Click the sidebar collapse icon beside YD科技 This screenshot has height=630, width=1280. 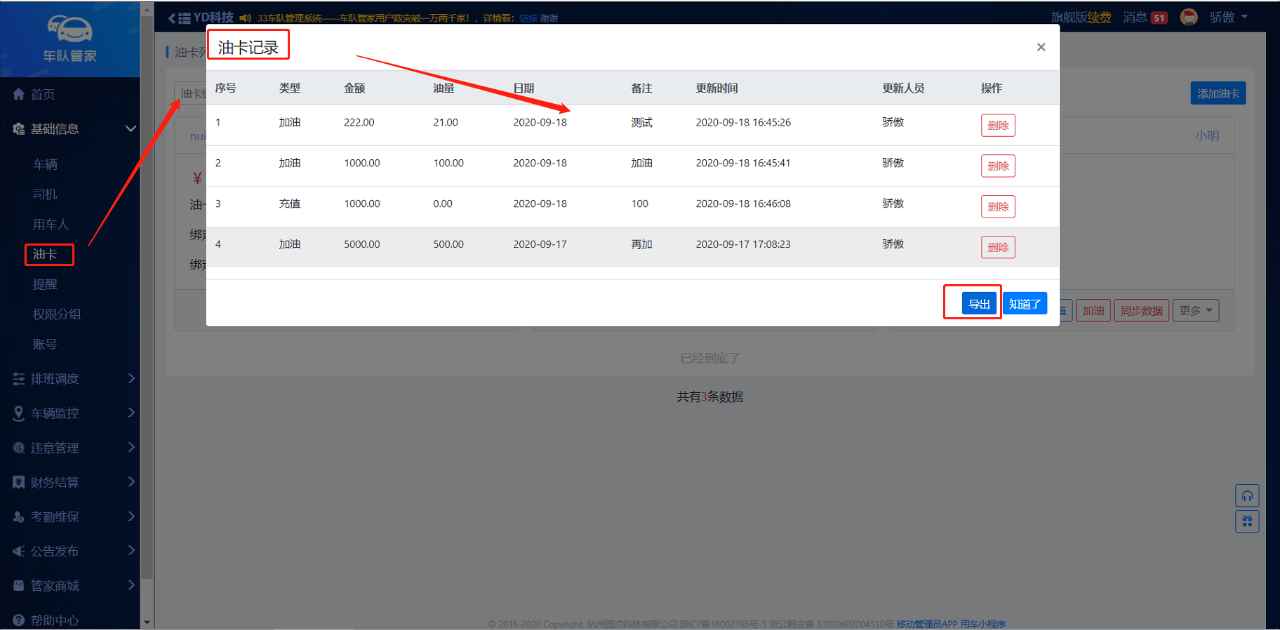(x=179, y=18)
